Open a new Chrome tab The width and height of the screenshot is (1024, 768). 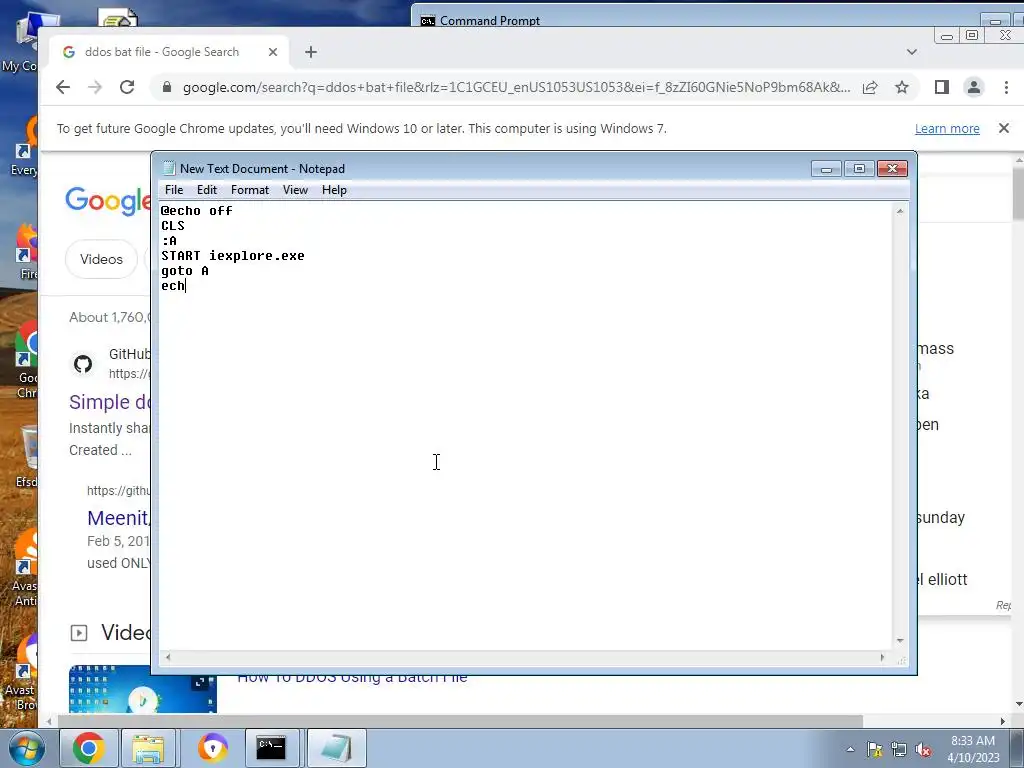pos(311,52)
